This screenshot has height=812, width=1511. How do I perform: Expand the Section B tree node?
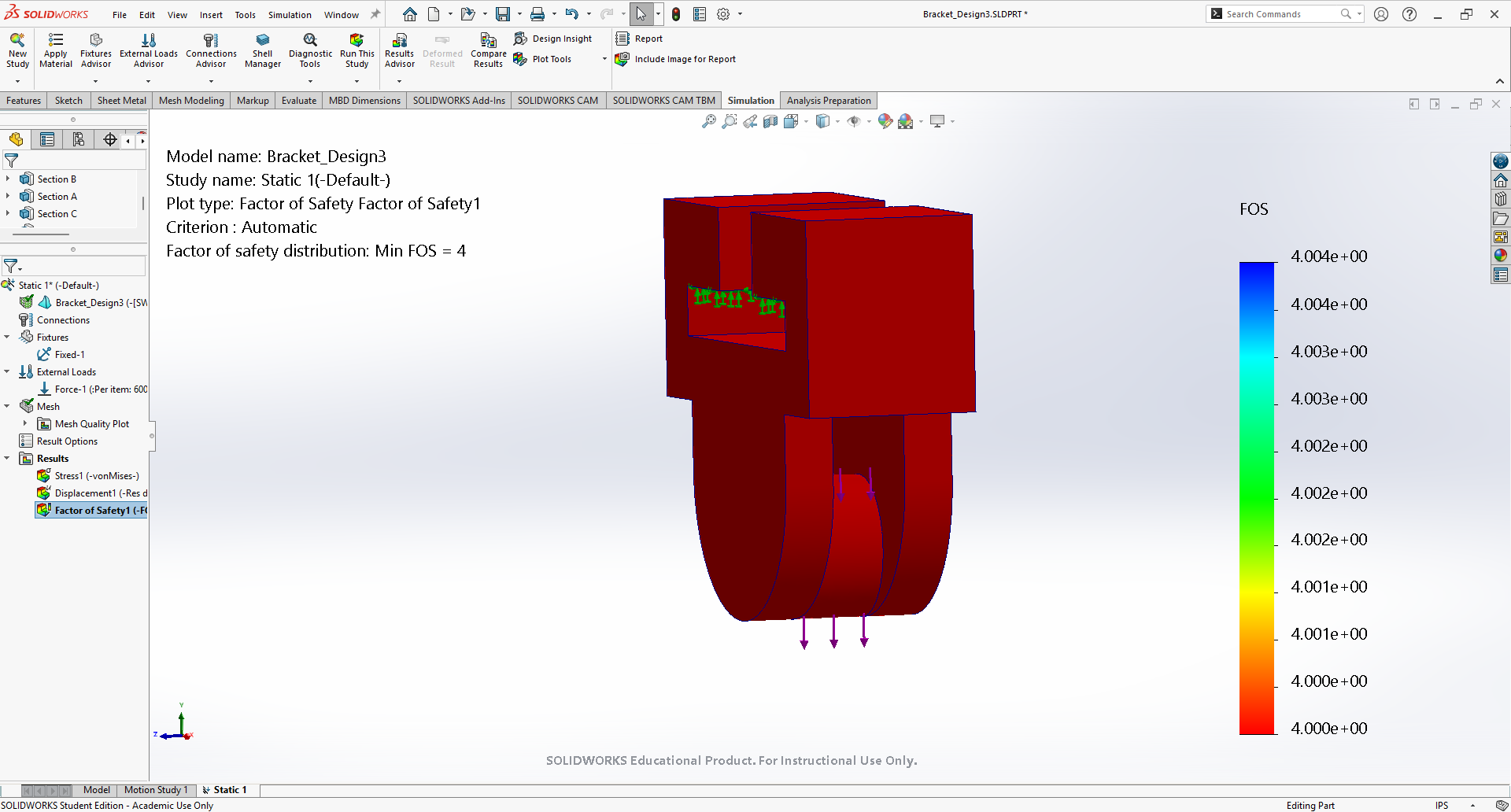[8, 179]
